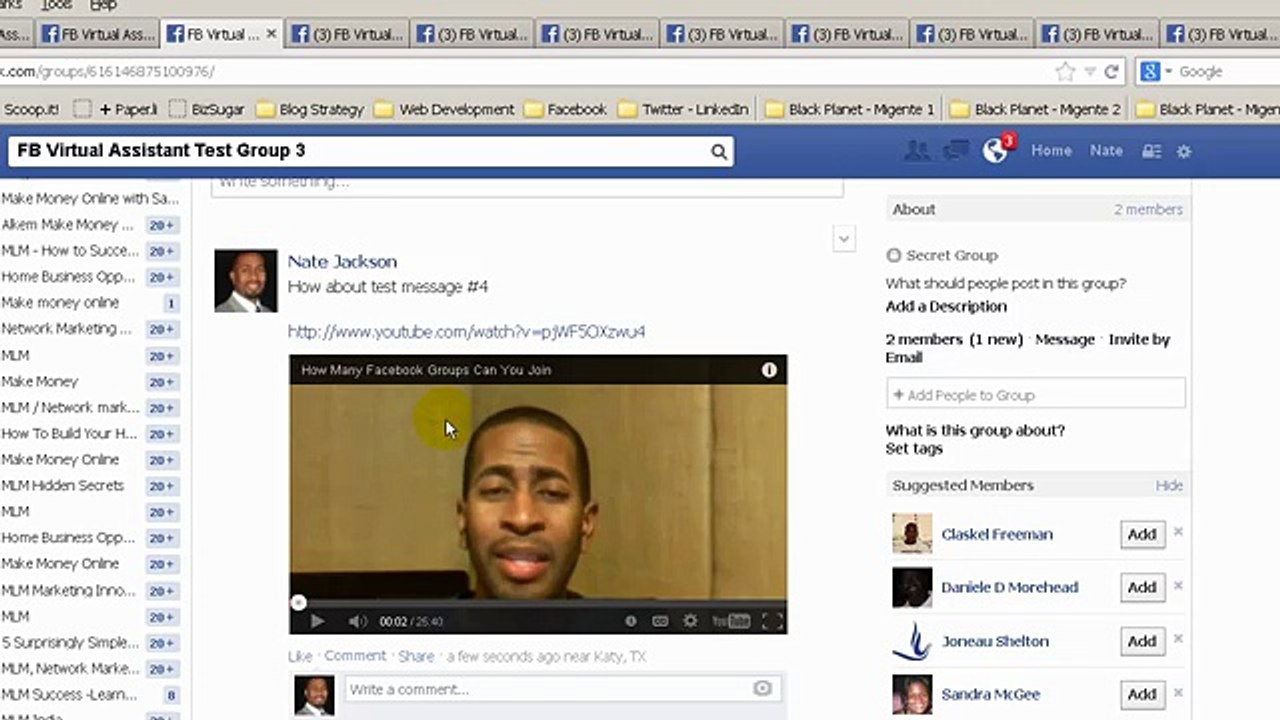Close the active FB Virtual browser tab

(271, 34)
